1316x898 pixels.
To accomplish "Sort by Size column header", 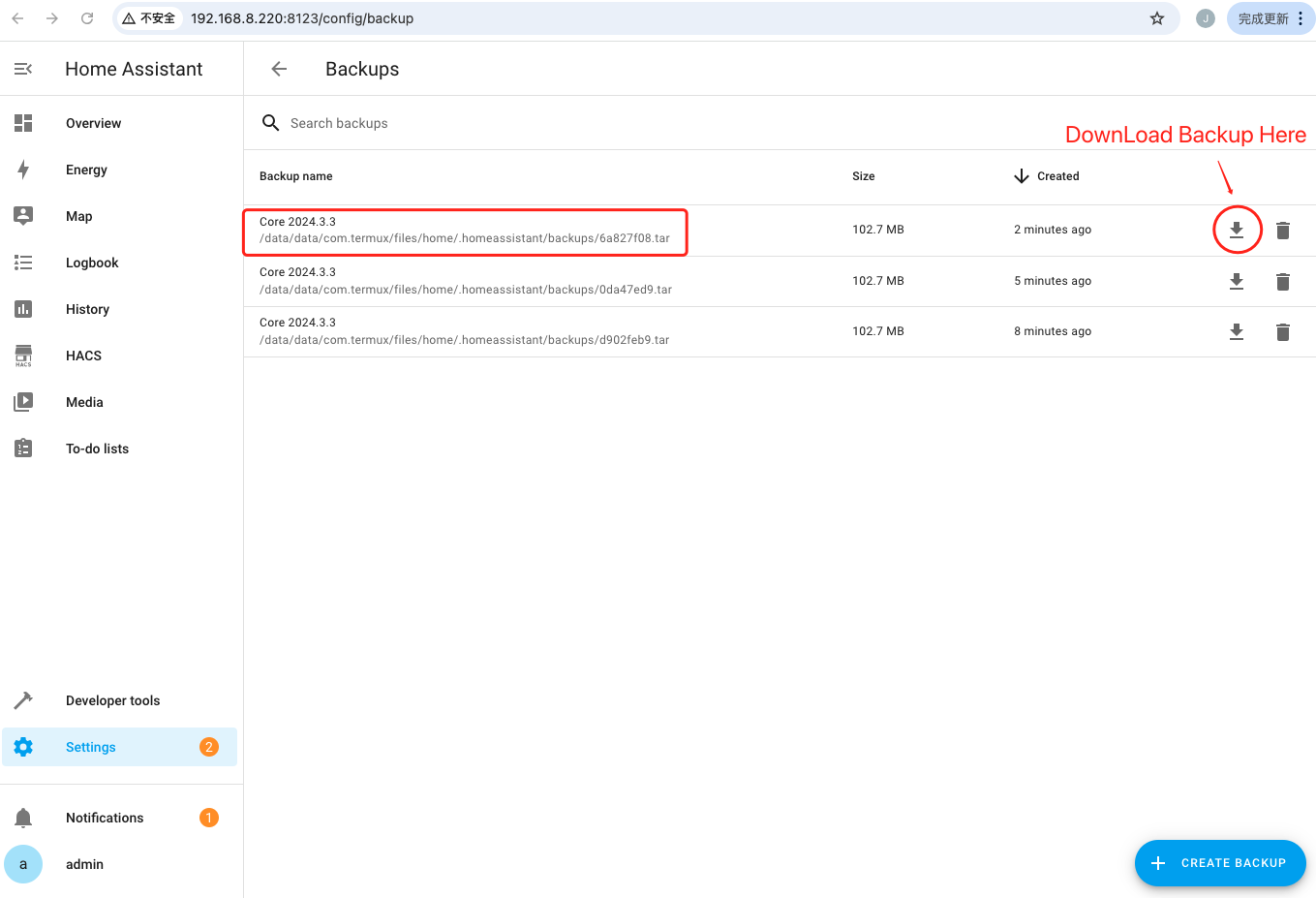I will [863, 176].
